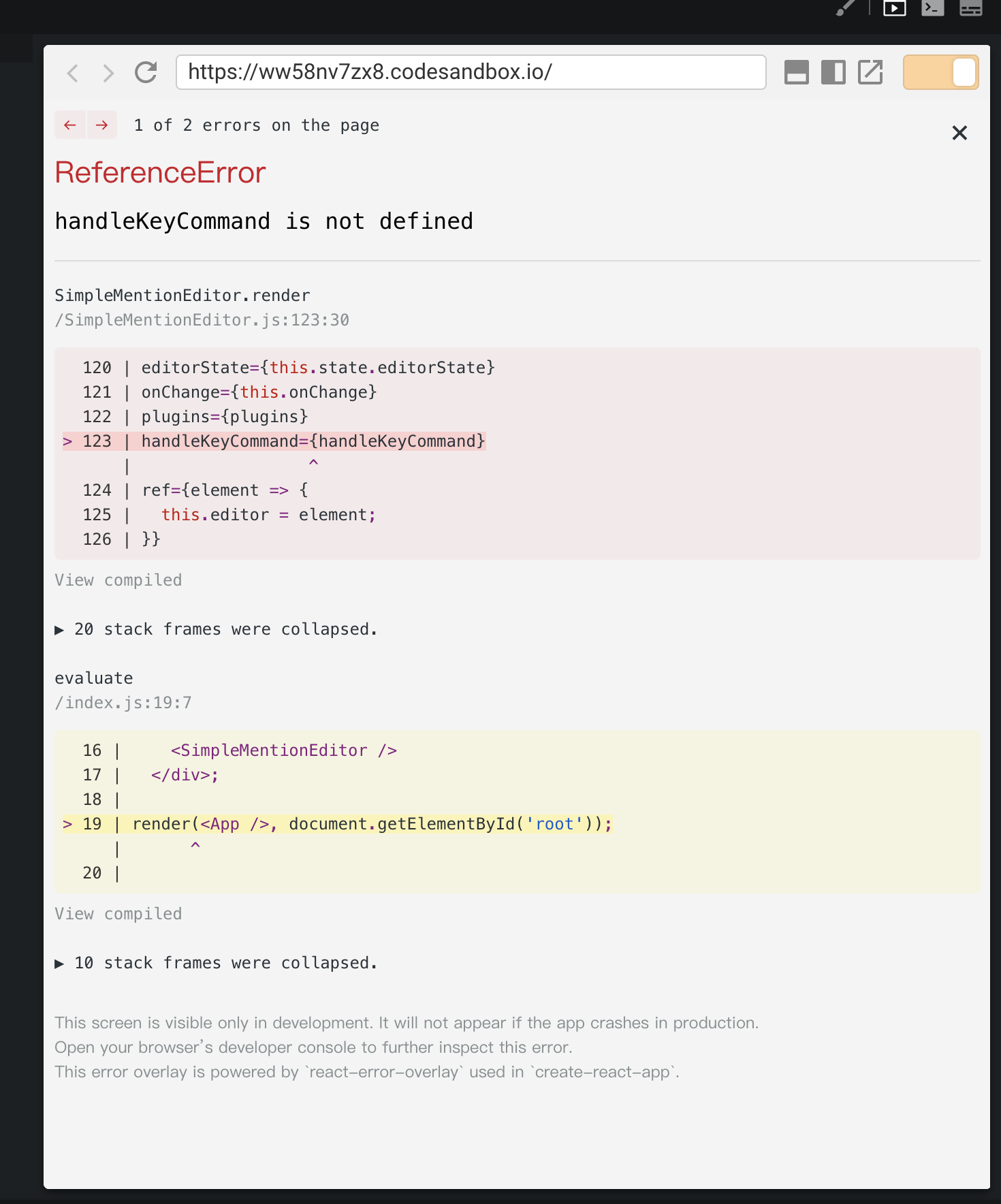1001x1204 pixels.
Task: Select the horizontal split layout icon
Action: 797,72
